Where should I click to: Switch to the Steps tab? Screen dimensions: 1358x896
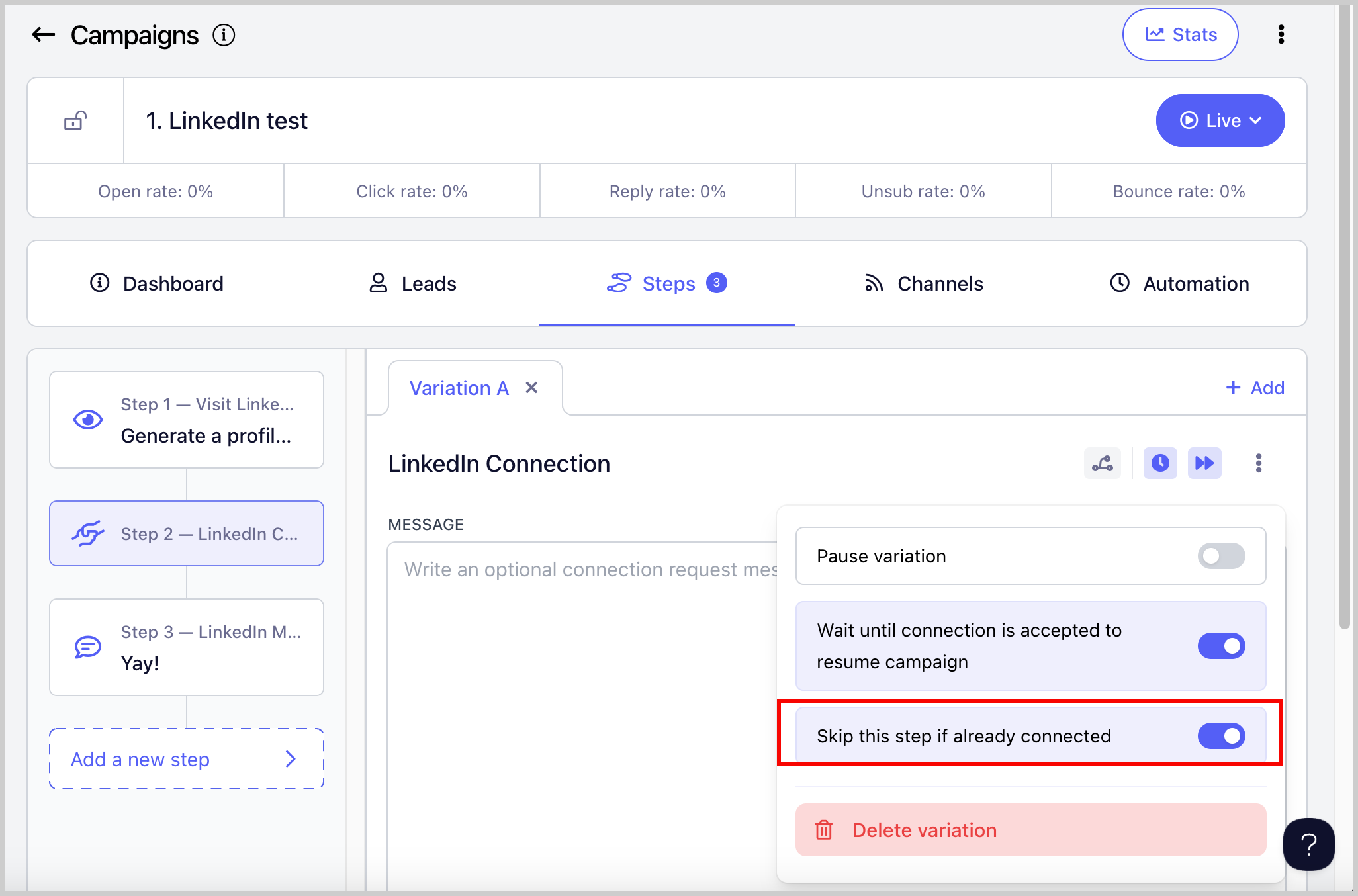pos(667,283)
